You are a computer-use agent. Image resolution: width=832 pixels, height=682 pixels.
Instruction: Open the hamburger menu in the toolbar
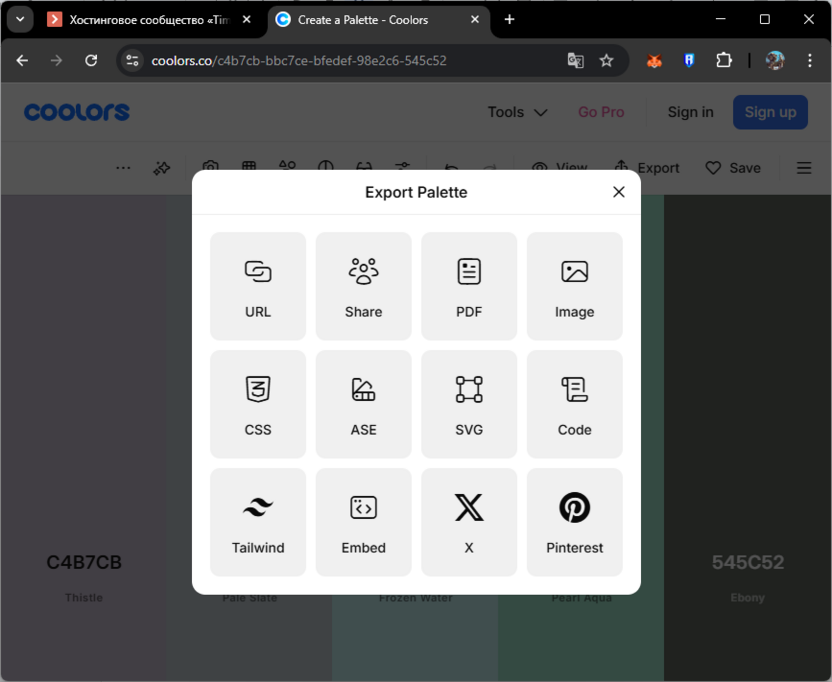(x=804, y=168)
